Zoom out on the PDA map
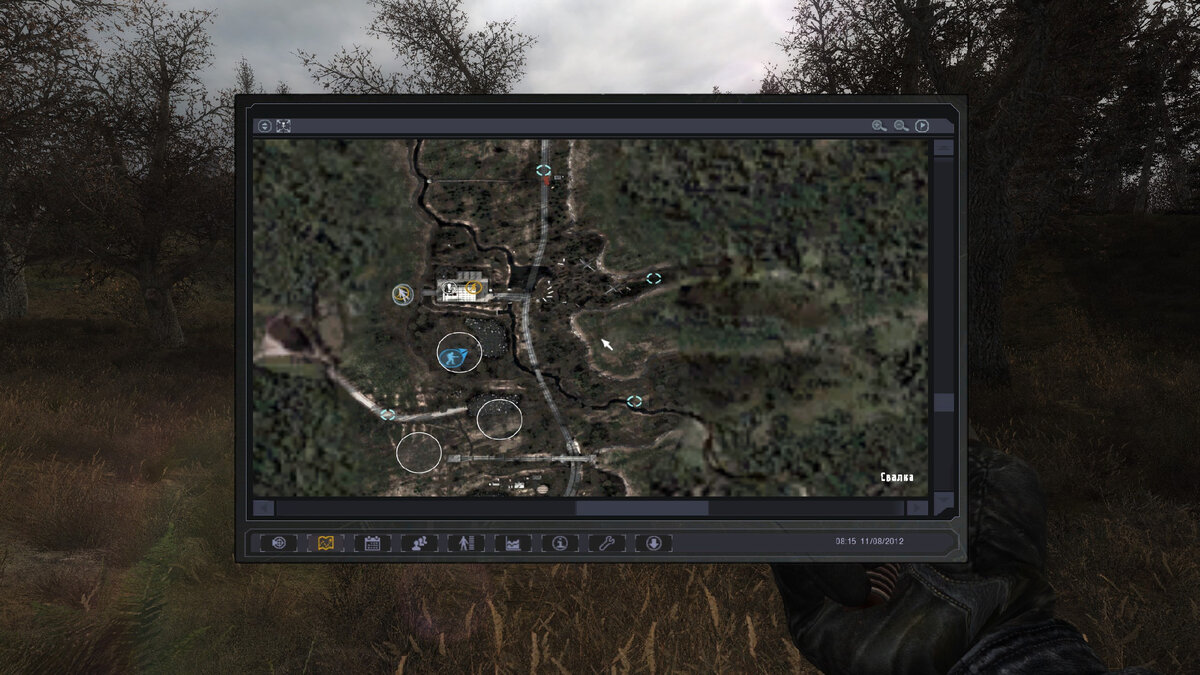 (x=901, y=126)
